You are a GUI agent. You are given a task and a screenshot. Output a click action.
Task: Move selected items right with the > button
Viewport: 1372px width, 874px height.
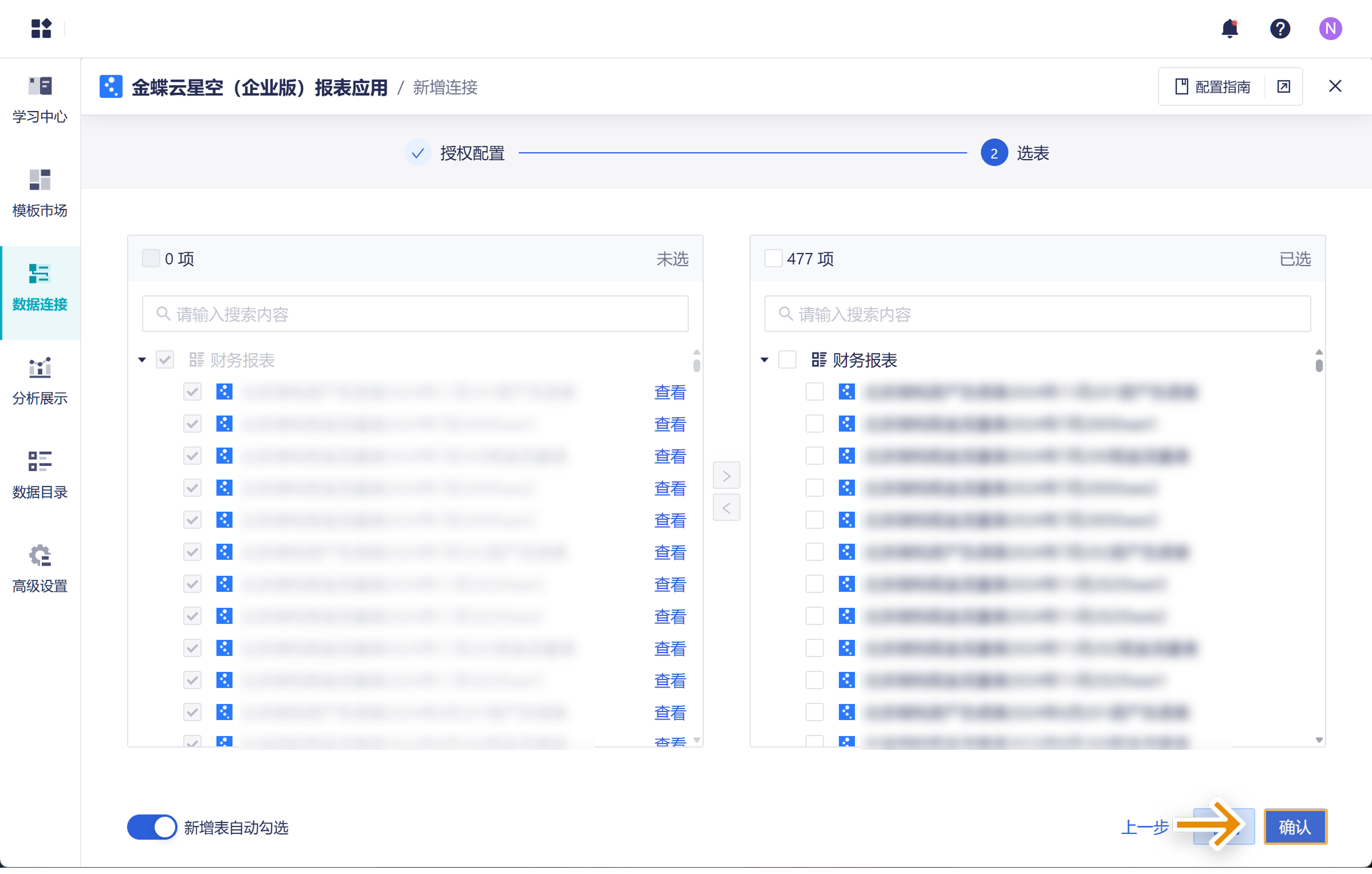point(726,476)
